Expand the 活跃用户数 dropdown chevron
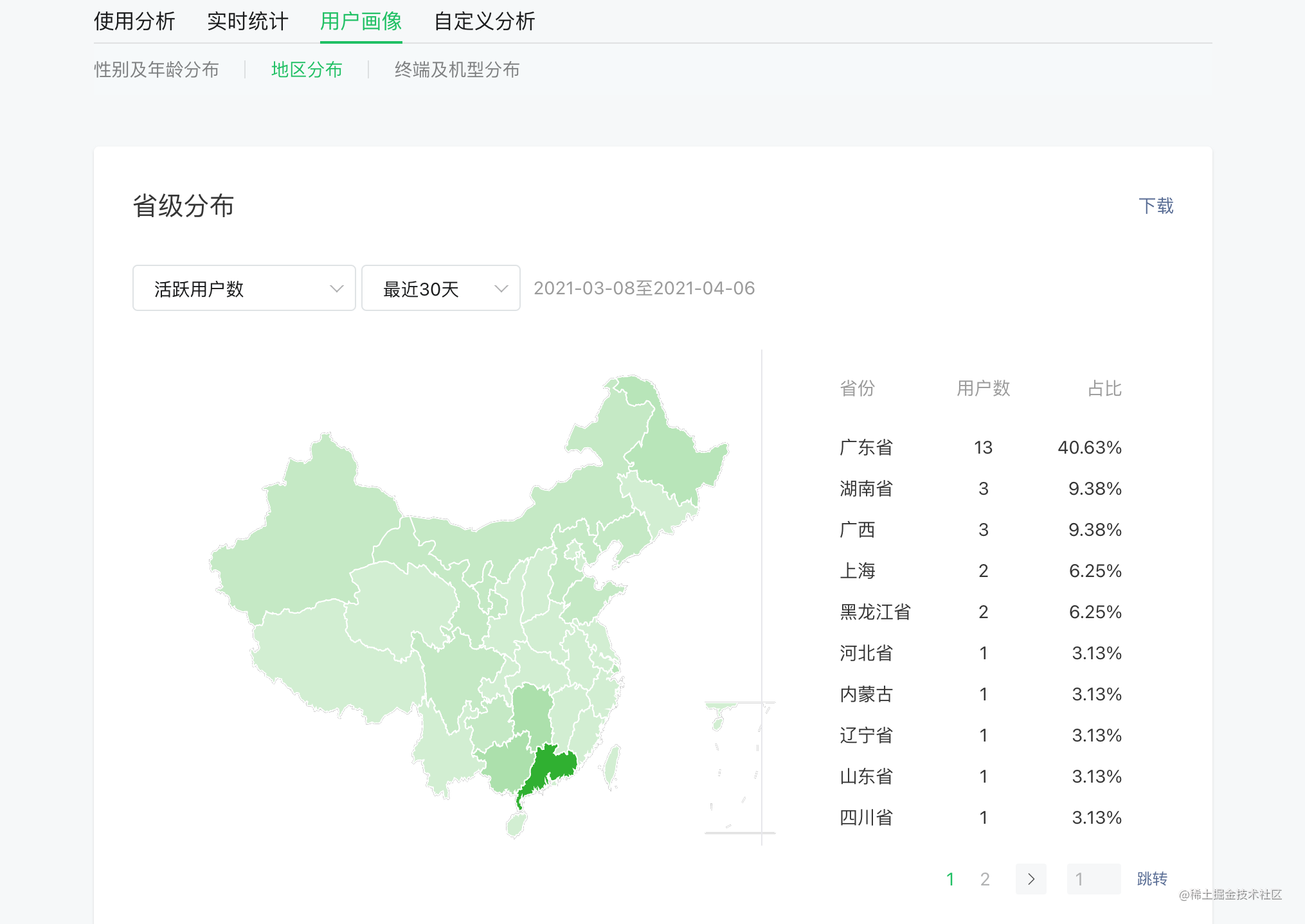 pos(336,289)
